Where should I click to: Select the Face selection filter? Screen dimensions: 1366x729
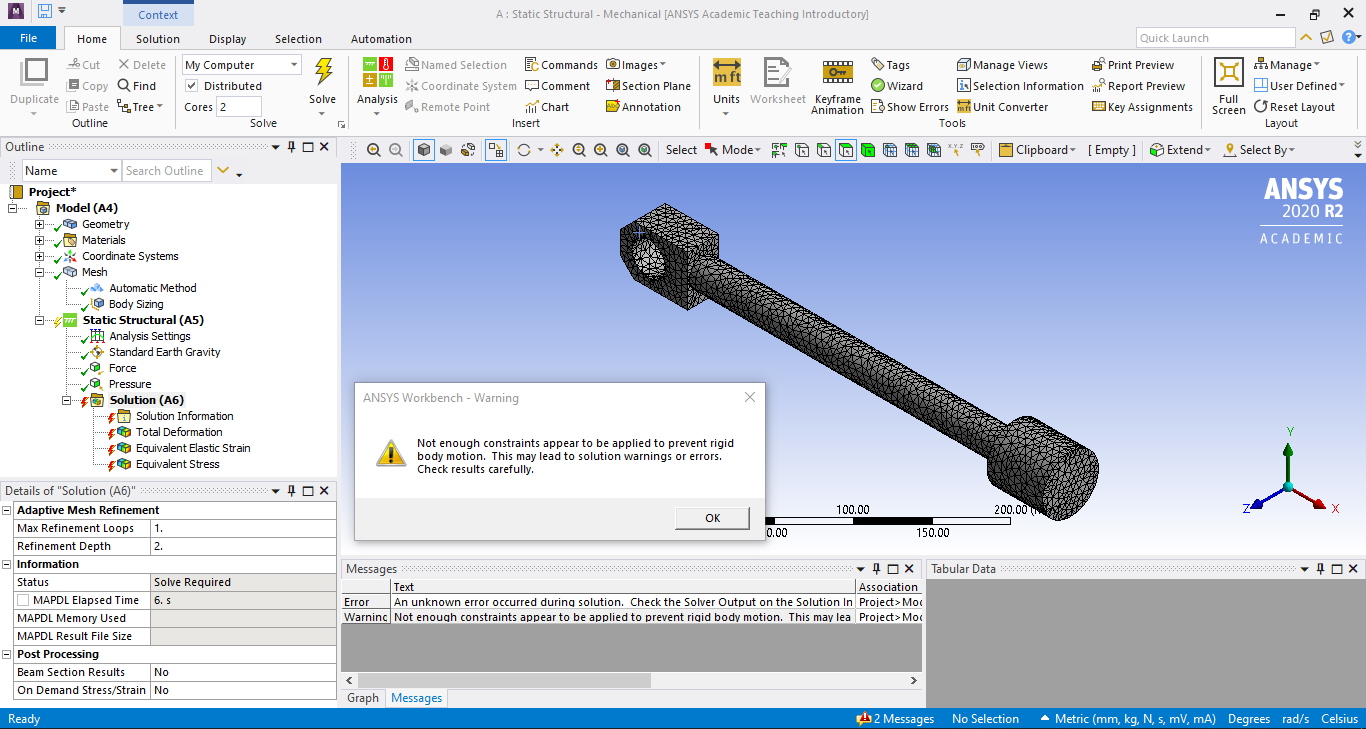[846, 150]
